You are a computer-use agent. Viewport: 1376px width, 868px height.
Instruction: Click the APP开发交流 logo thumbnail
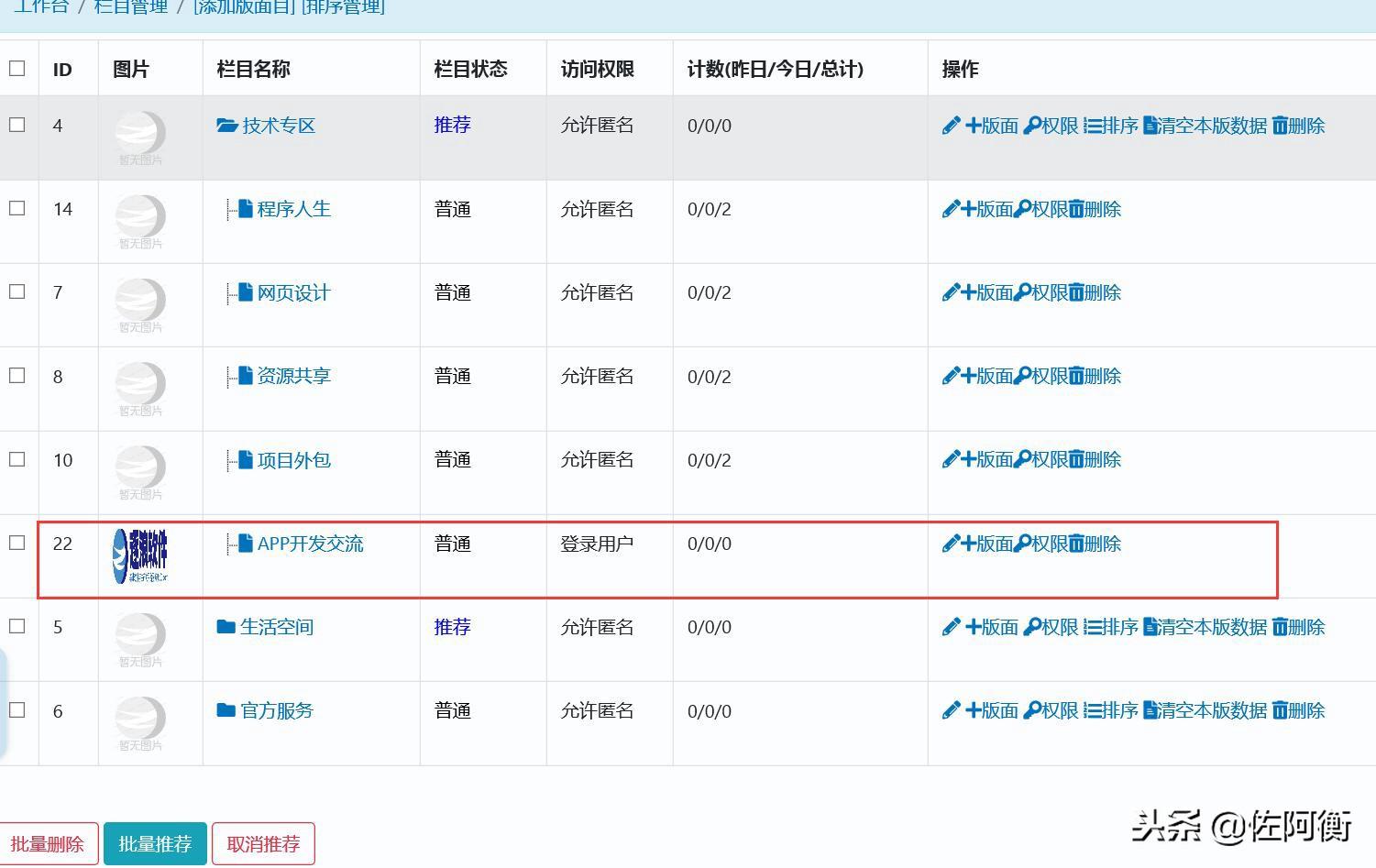(x=140, y=555)
